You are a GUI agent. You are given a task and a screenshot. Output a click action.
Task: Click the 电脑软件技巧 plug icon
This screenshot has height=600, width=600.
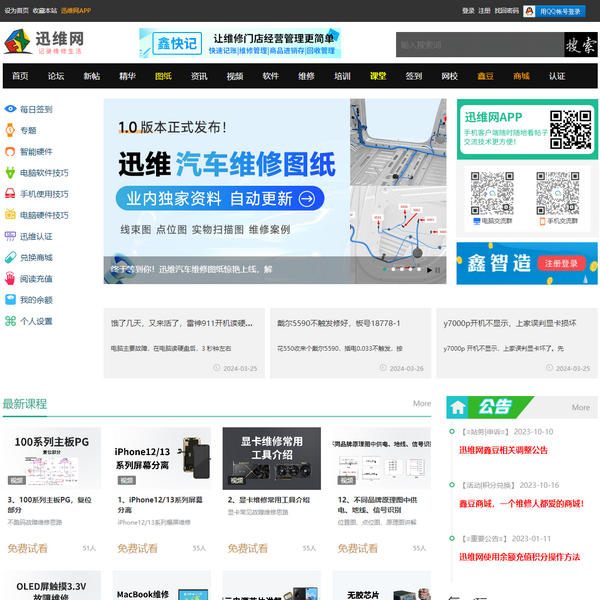tap(10, 173)
